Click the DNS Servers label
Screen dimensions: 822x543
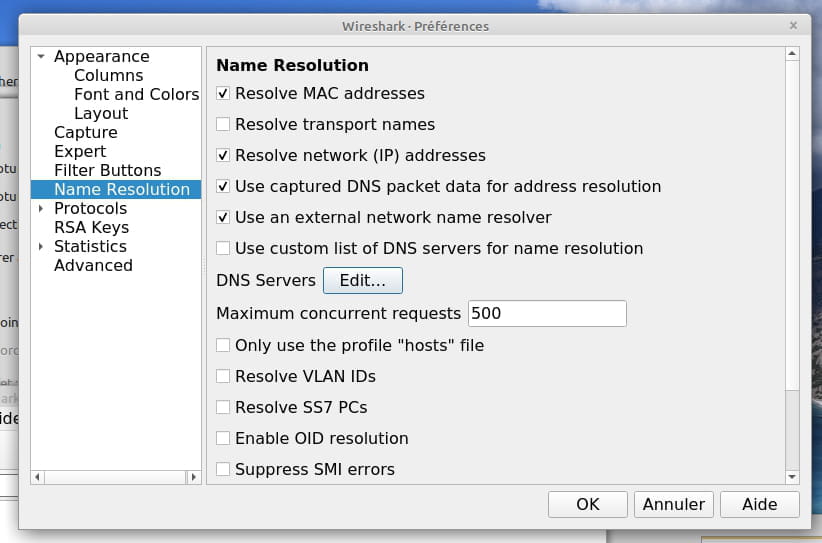click(266, 280)
